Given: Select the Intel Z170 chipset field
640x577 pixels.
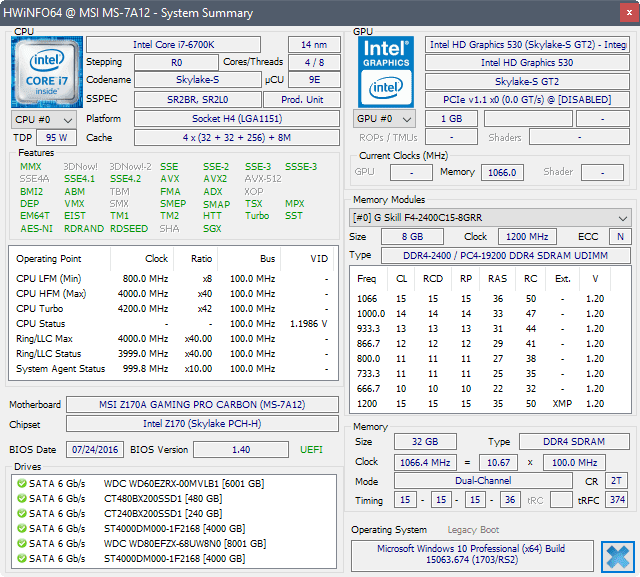Looking at the screenshot, I should [202, 424].
